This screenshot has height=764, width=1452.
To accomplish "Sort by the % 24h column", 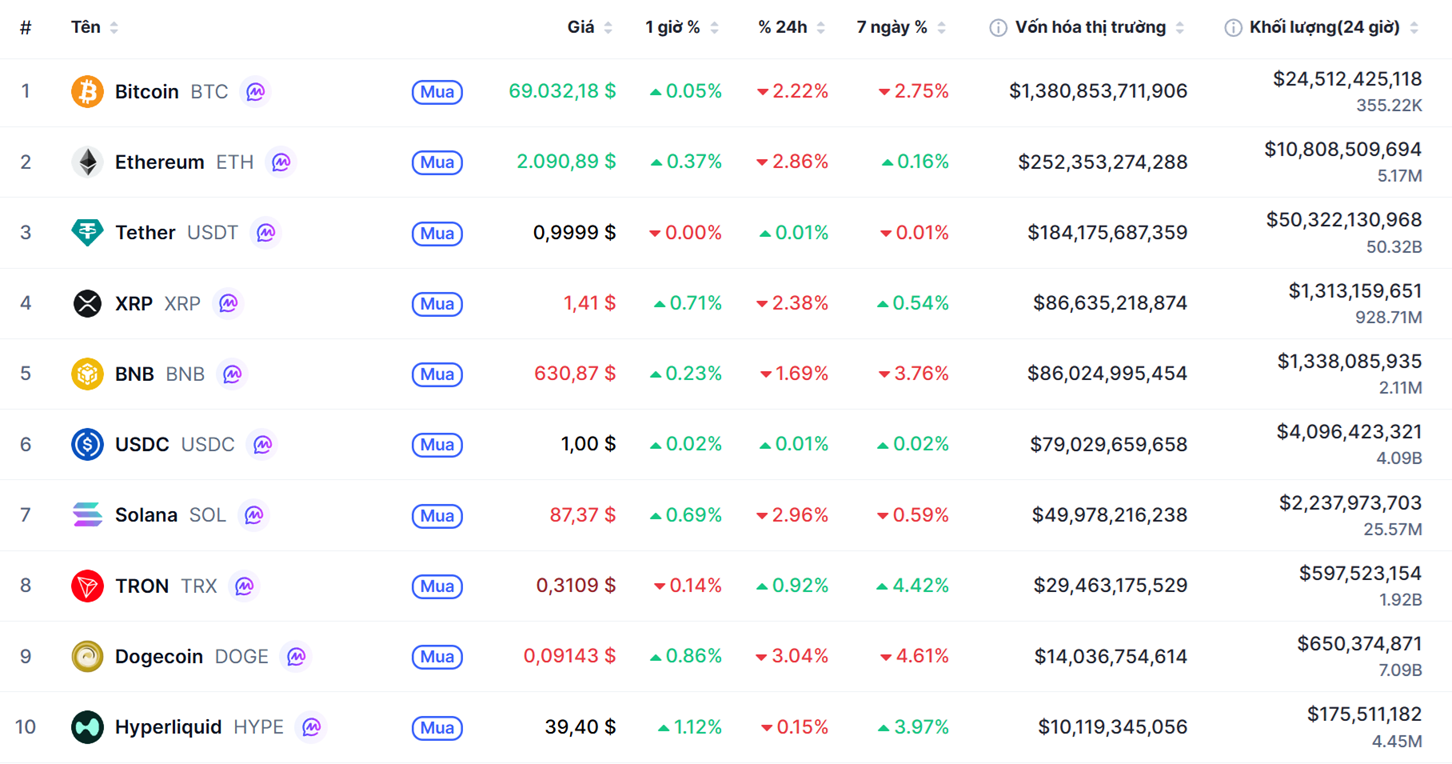I will (x=792, y=28).
